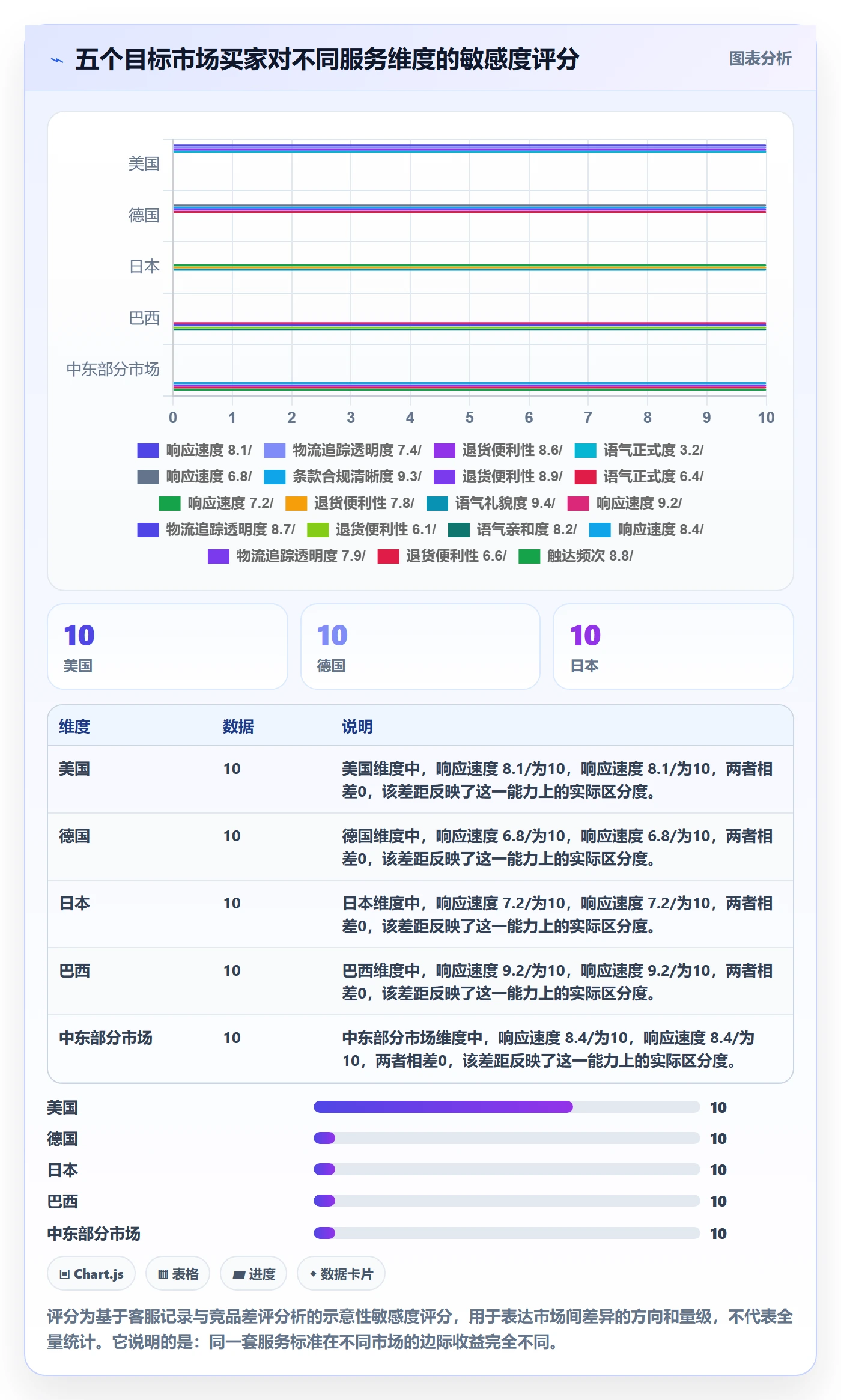
Task: Toggle the 语气正式度 3.2/ legend entry
Action: pos(639,450)
